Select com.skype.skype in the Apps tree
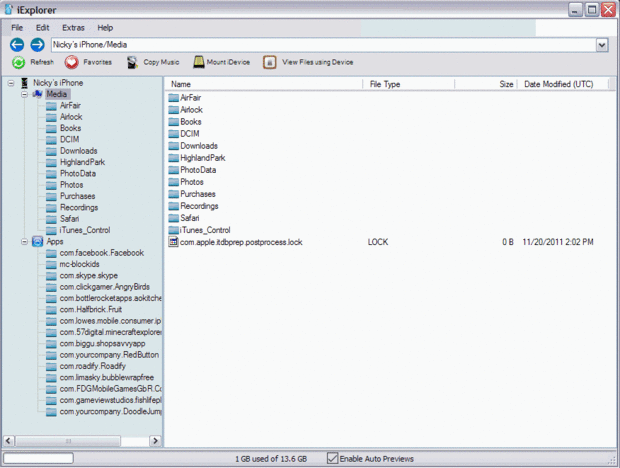The height and width of the screenshot is (468, 620). tap(89, 276)
